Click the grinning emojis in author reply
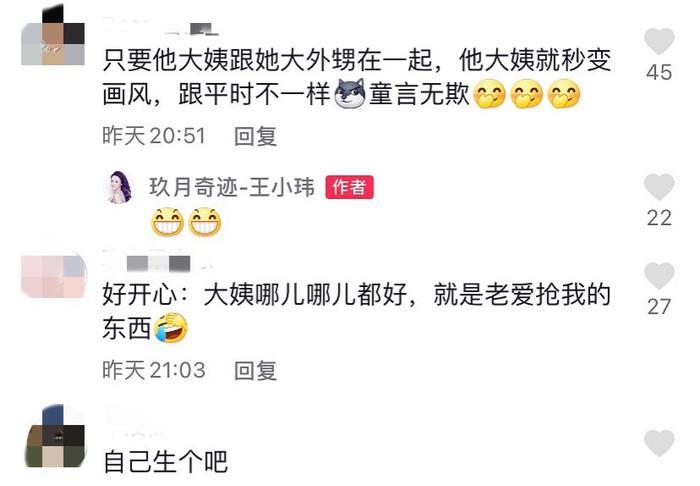This screenshot has height=486, width=700. (186, 222)
